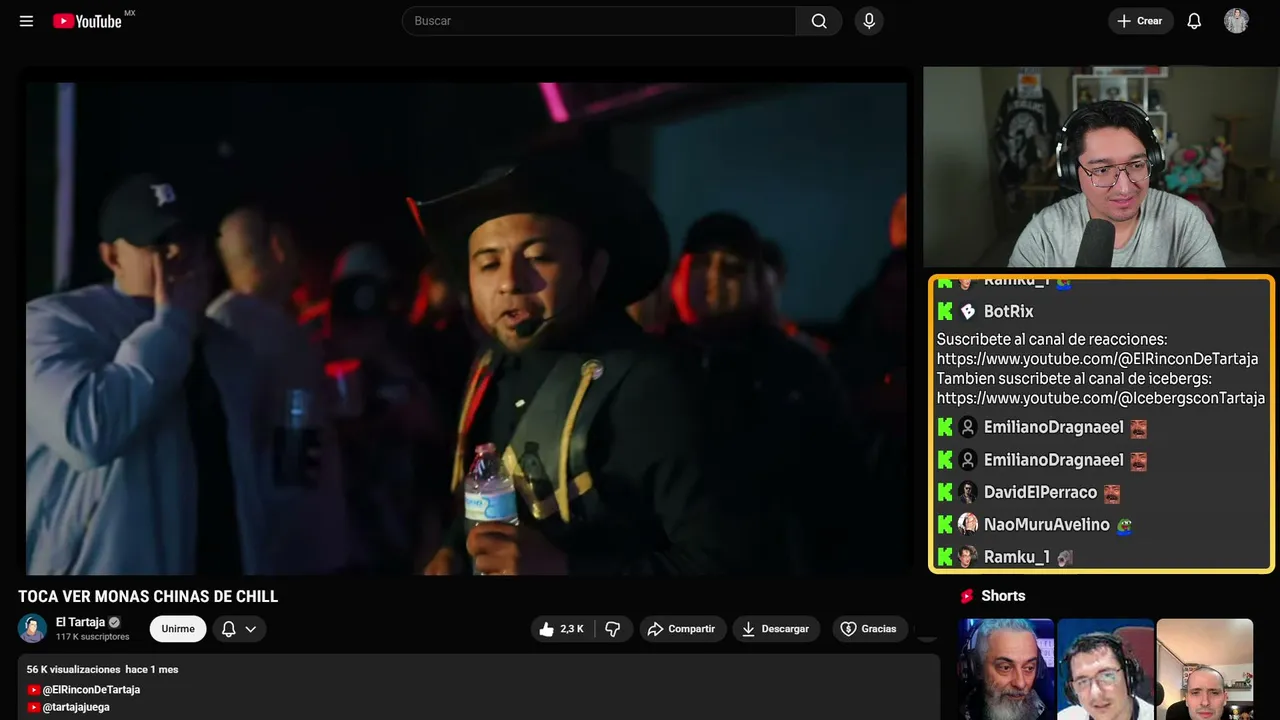1280x720 pixels.
Task: Click the YouTube icon beside @ElRinconDeTartaja
Action: (34, 690)
